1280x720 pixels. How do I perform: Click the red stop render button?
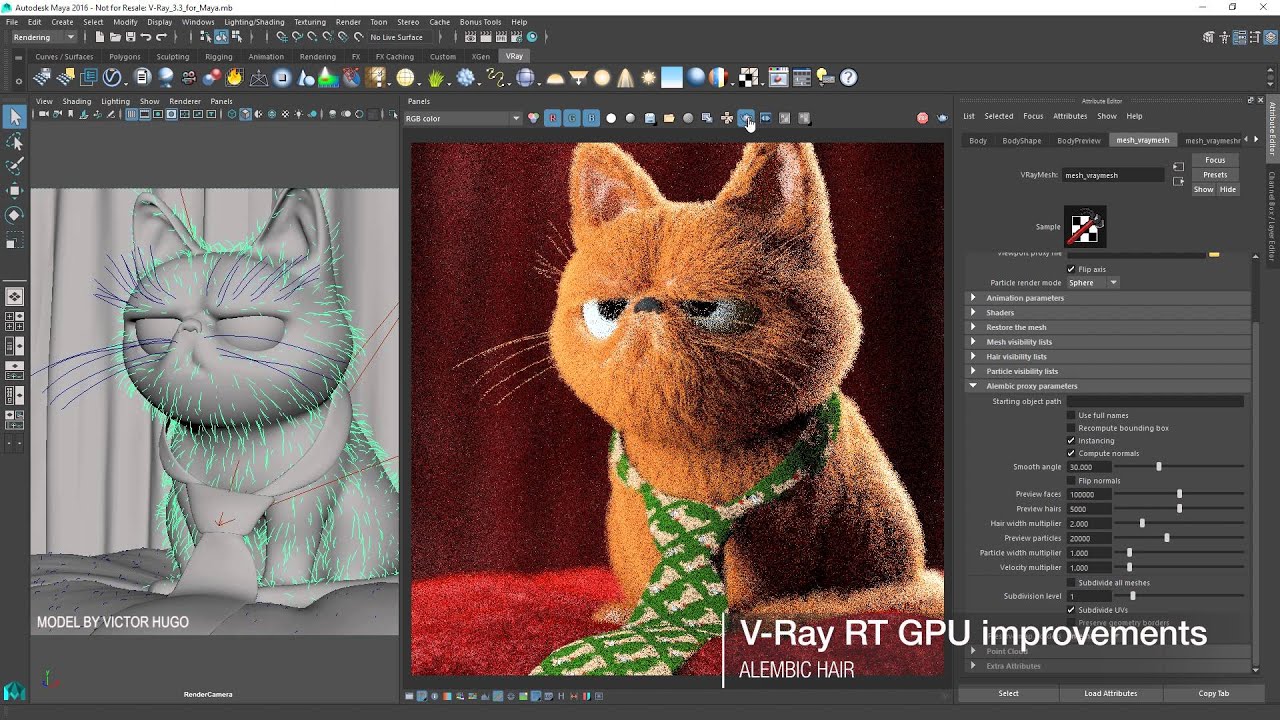pyautogui.click(x=922, y=118)
